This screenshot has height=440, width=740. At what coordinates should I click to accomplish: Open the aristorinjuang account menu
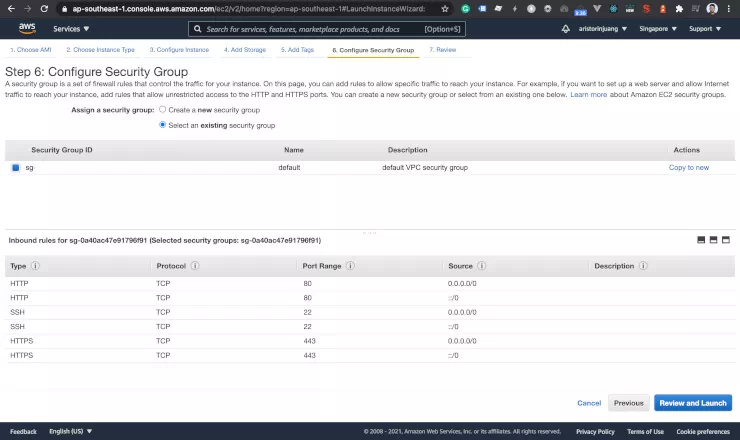(603, 29)
